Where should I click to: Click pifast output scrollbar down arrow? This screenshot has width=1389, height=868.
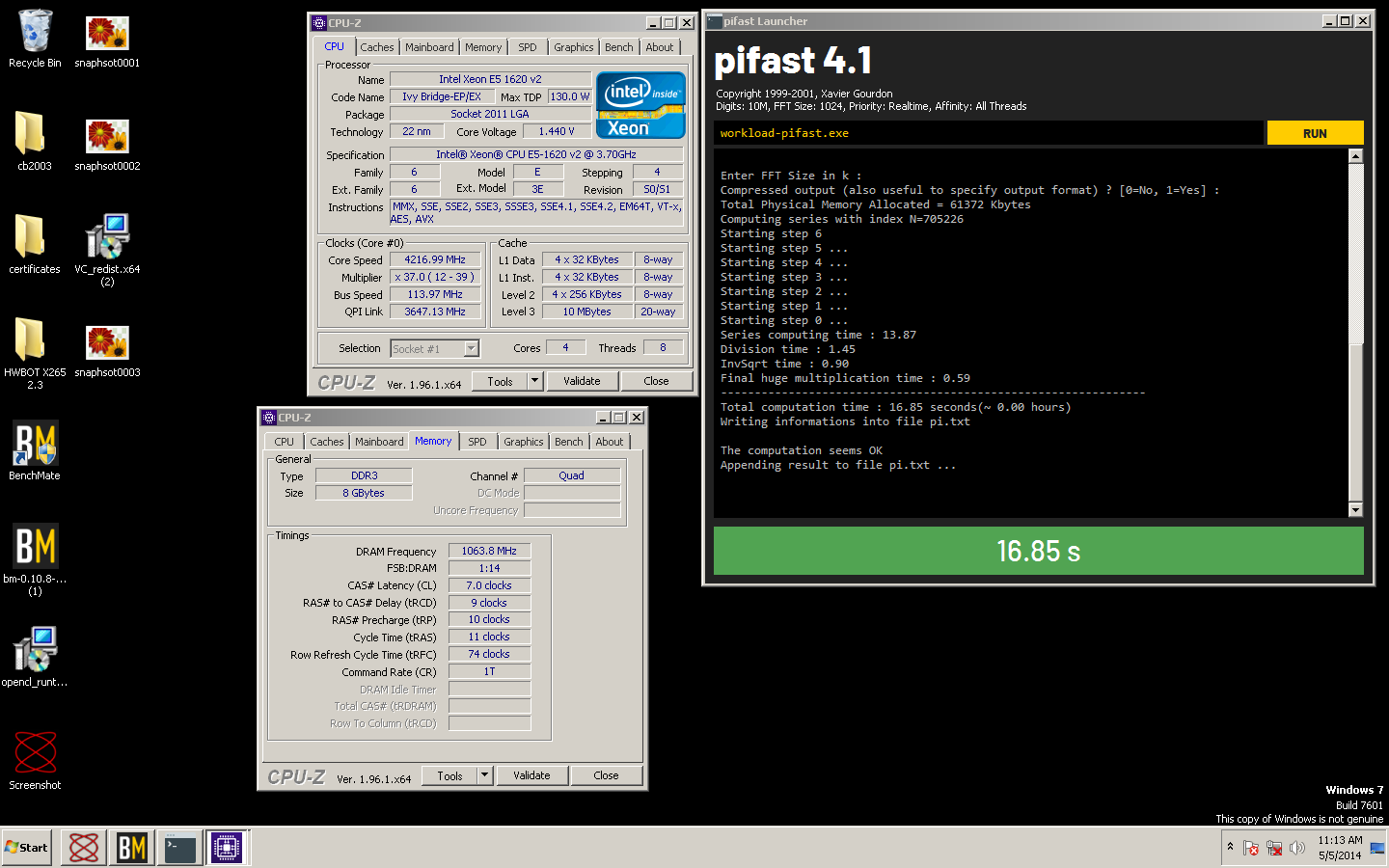click(x=1355, y=510)
